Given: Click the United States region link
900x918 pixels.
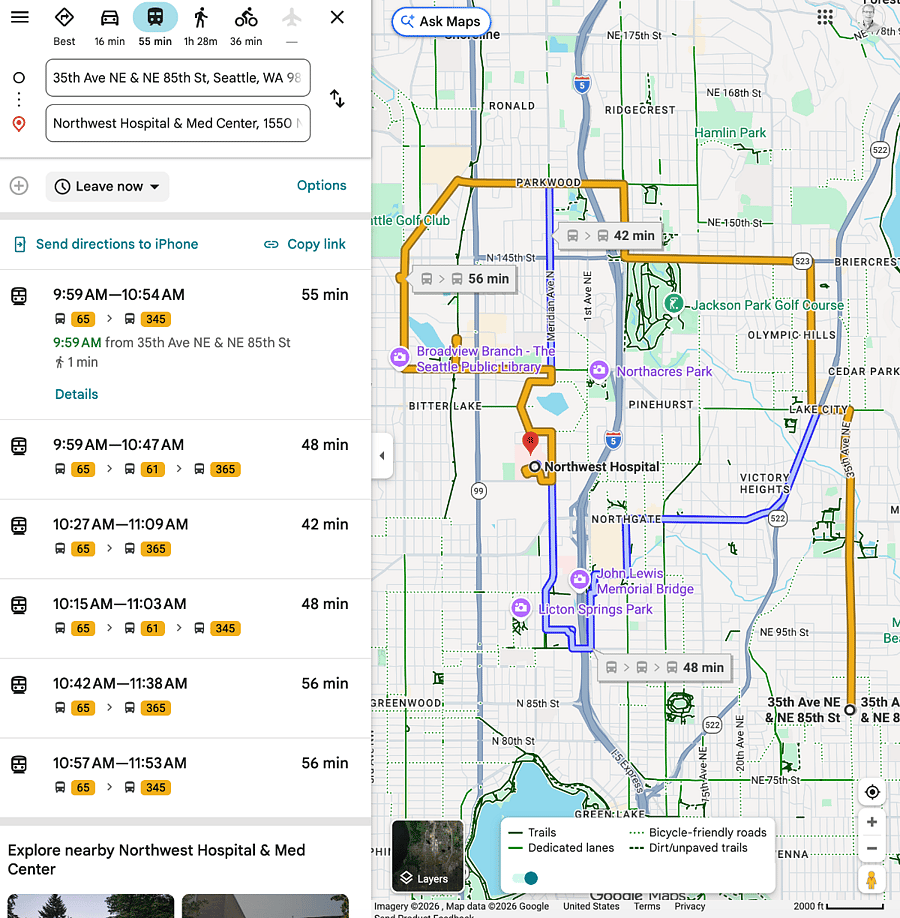Looking at the screenshot, I should point(591,906).
